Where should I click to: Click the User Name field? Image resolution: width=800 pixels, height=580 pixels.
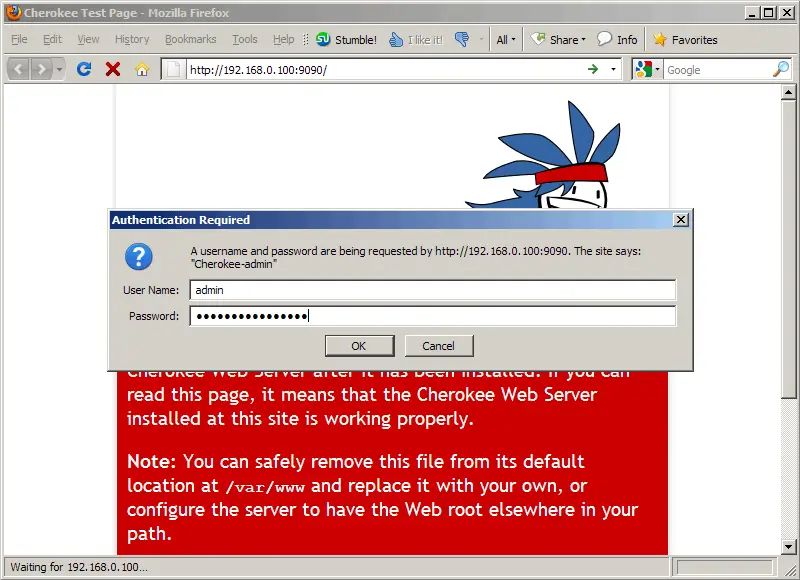tap(433, 290)
